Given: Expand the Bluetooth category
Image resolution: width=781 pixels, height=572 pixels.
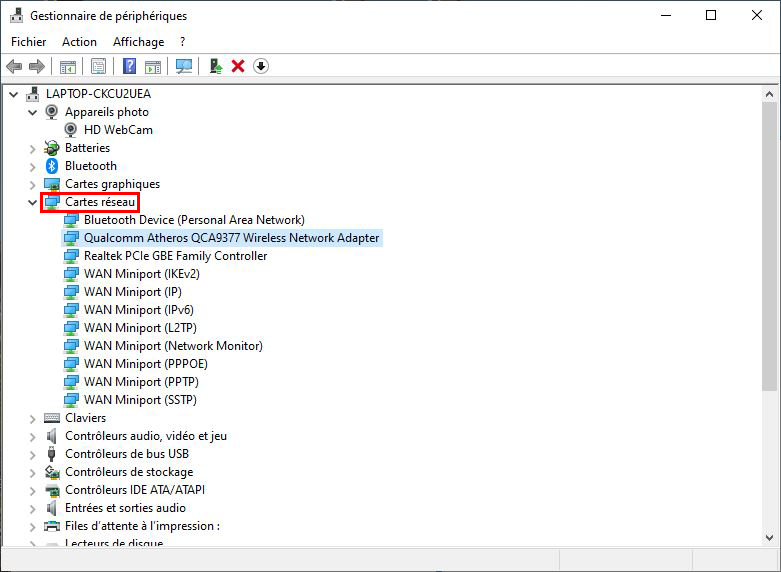Looking at the screenshot, I should [33, 166].
